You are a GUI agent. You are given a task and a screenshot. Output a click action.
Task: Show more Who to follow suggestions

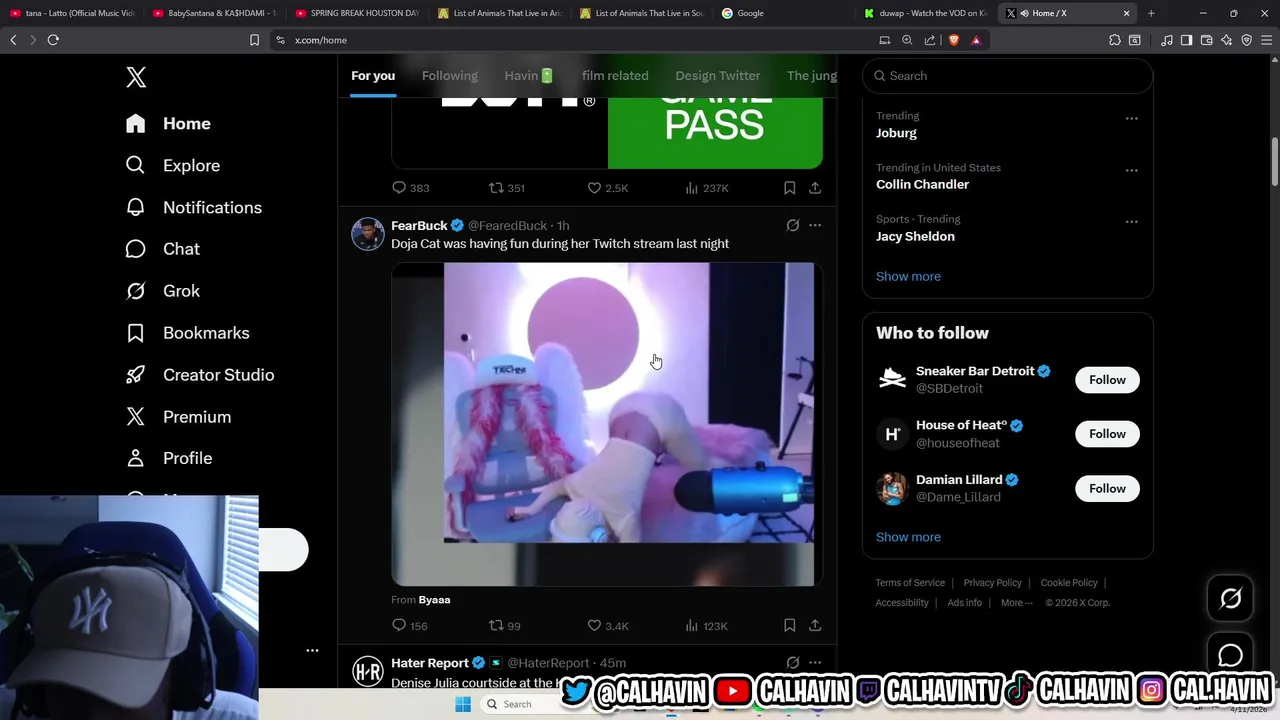(908, 537)
